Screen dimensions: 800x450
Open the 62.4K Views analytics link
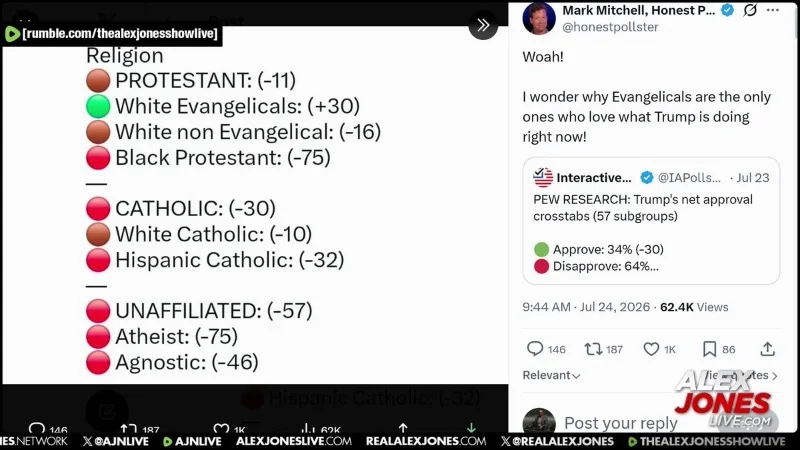tap(694, 307)
